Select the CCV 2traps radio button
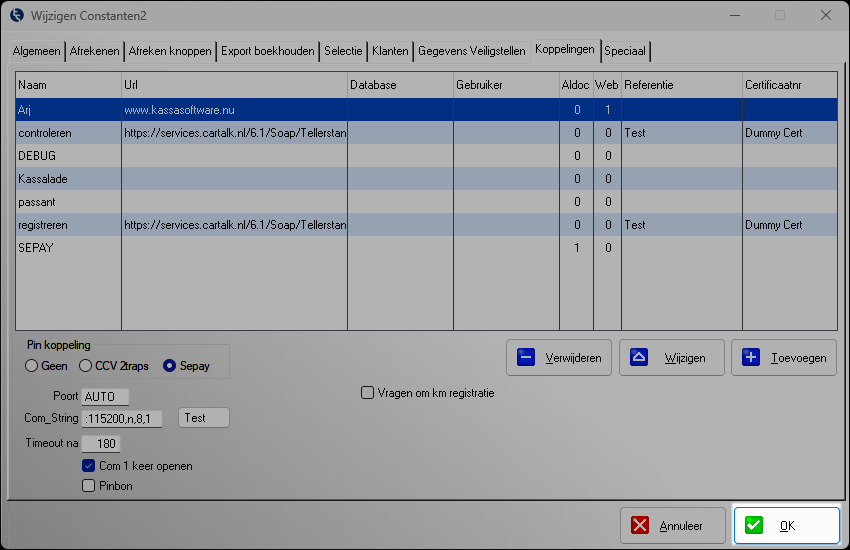This screenshot has width=850, height=550. point(86,366)
